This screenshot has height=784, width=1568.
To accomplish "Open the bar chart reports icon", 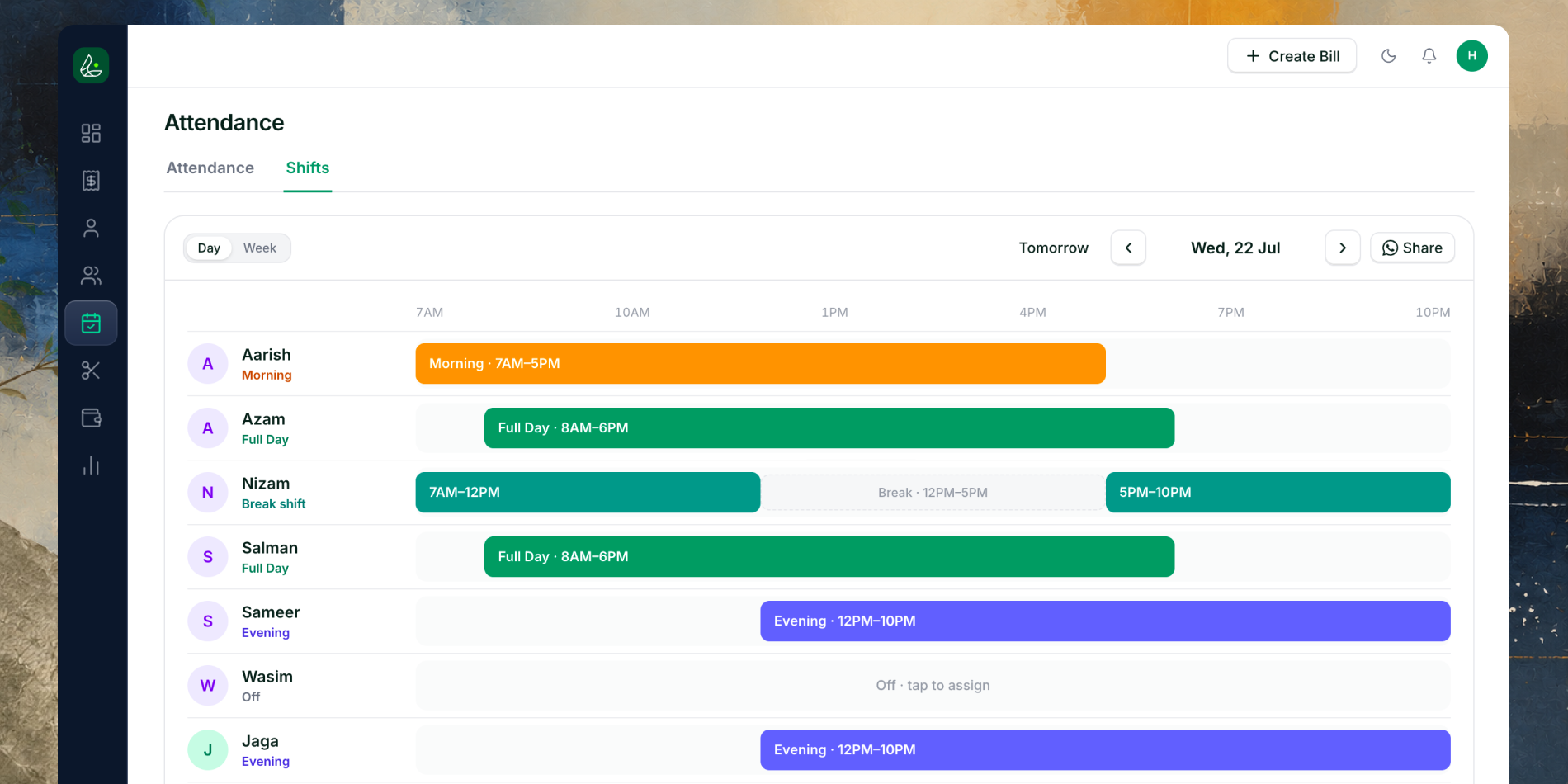I will click(x=91, y=466).
